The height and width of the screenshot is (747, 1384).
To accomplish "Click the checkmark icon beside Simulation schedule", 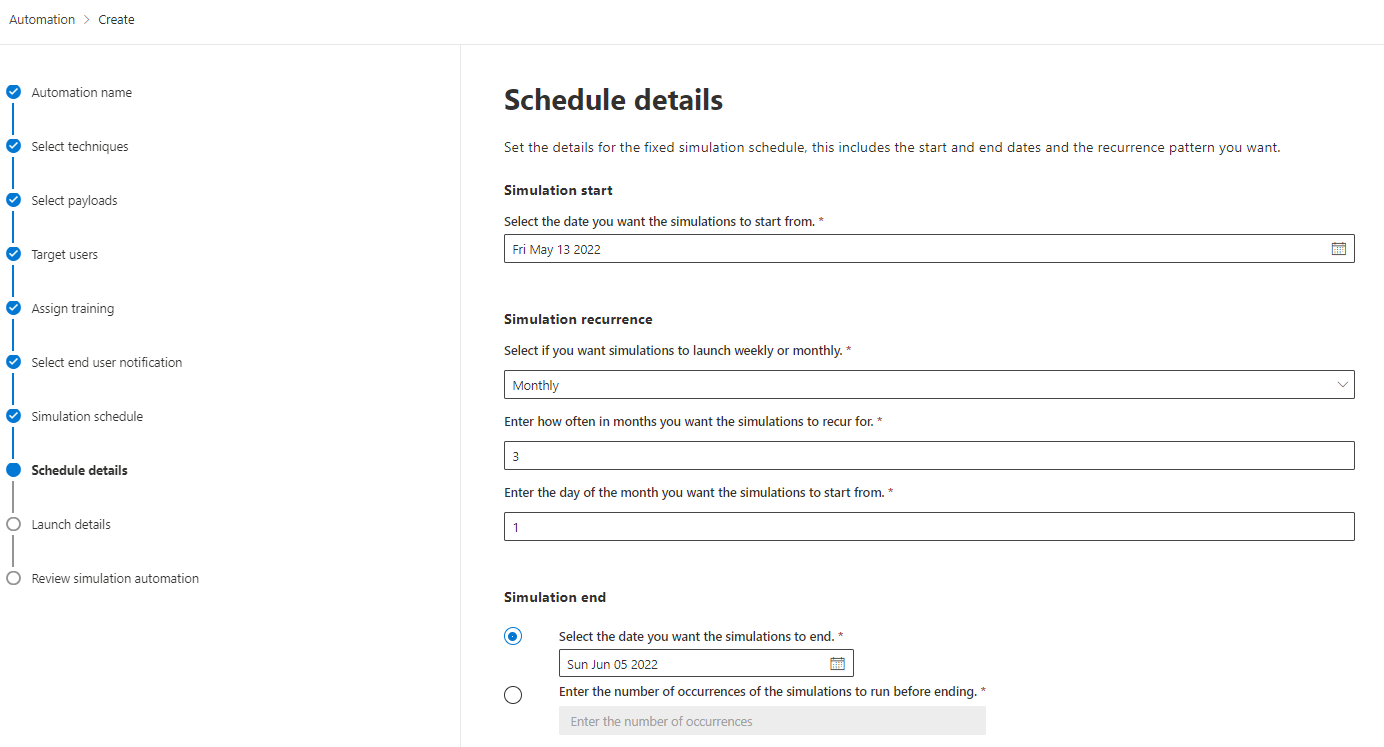I will 13,415.
